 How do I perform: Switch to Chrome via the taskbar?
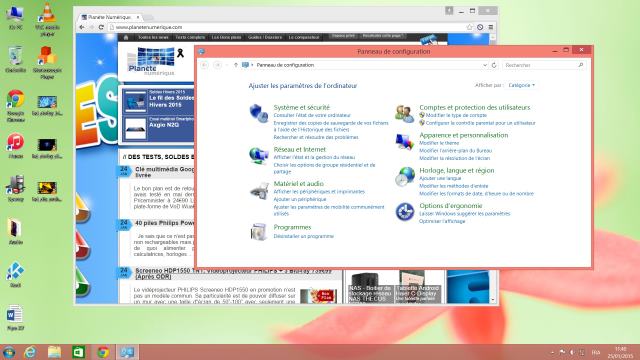click(102, 352)
